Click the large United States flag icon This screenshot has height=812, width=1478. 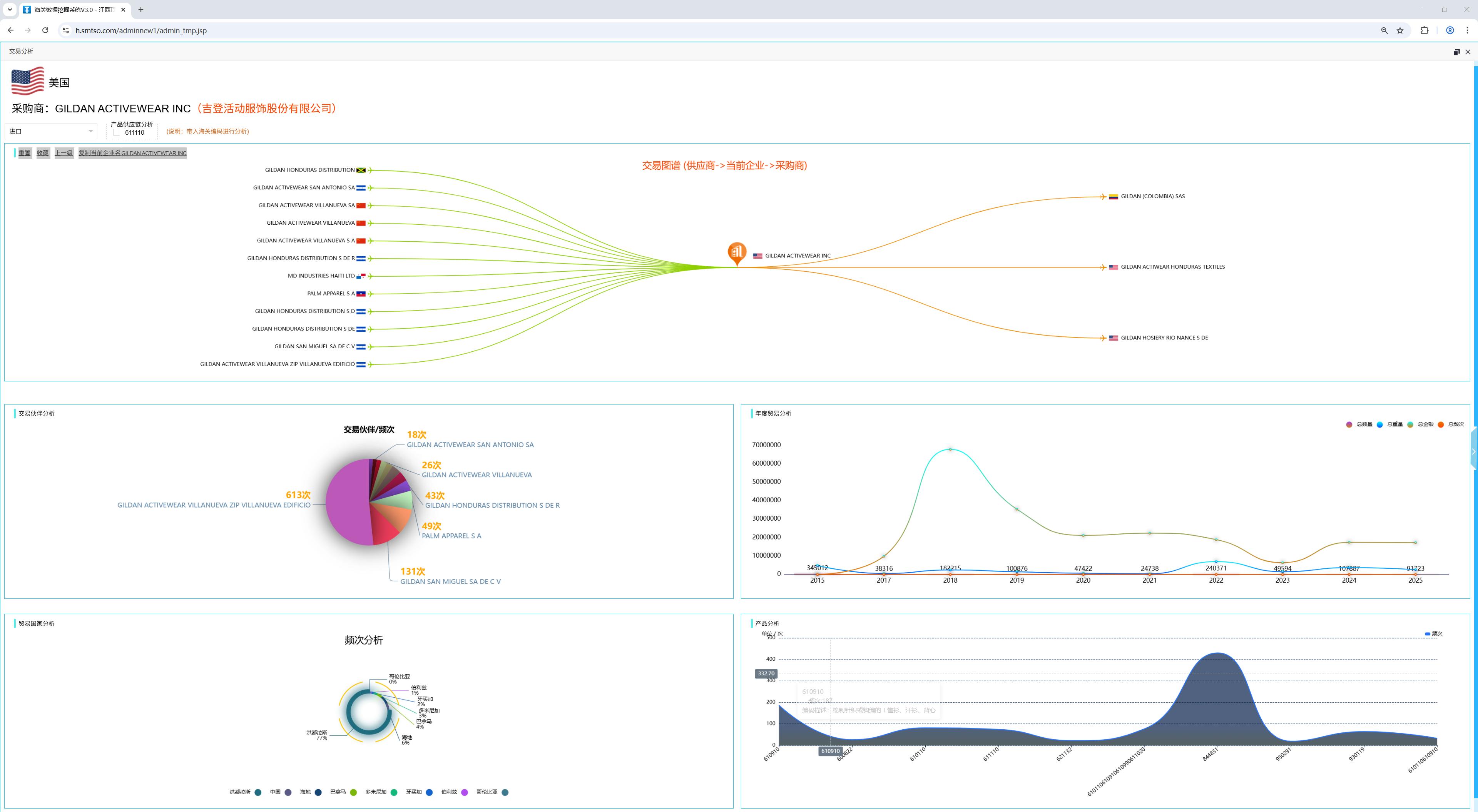(28, 81)
